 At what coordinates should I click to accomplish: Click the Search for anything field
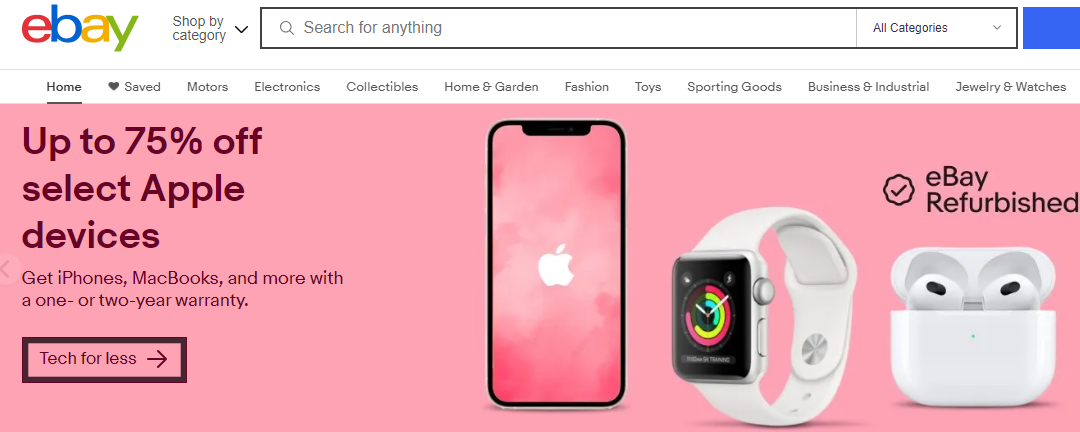[x=558, y=28]
